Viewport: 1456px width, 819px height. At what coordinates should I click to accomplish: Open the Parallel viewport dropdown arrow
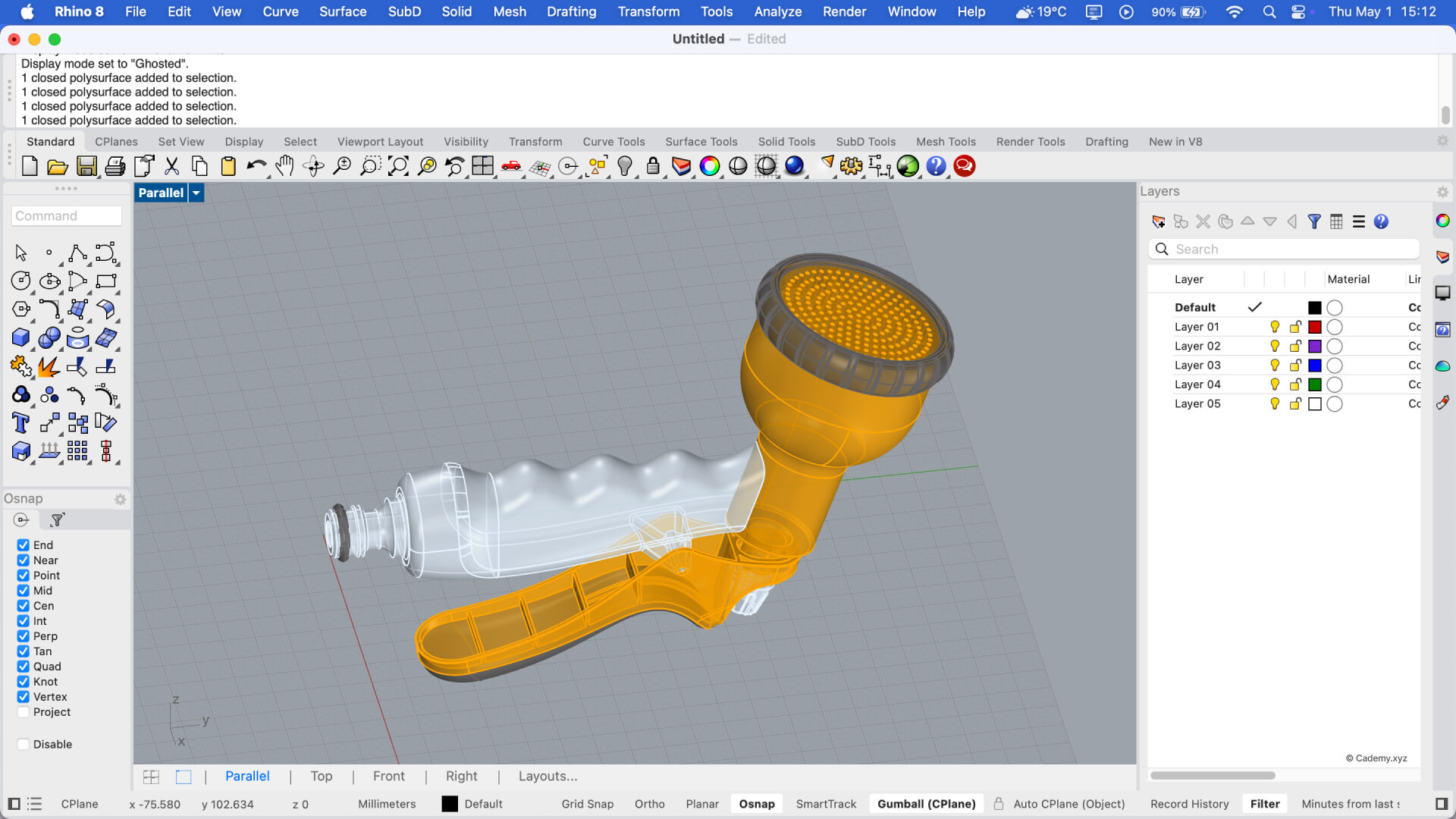coord(196,193)
